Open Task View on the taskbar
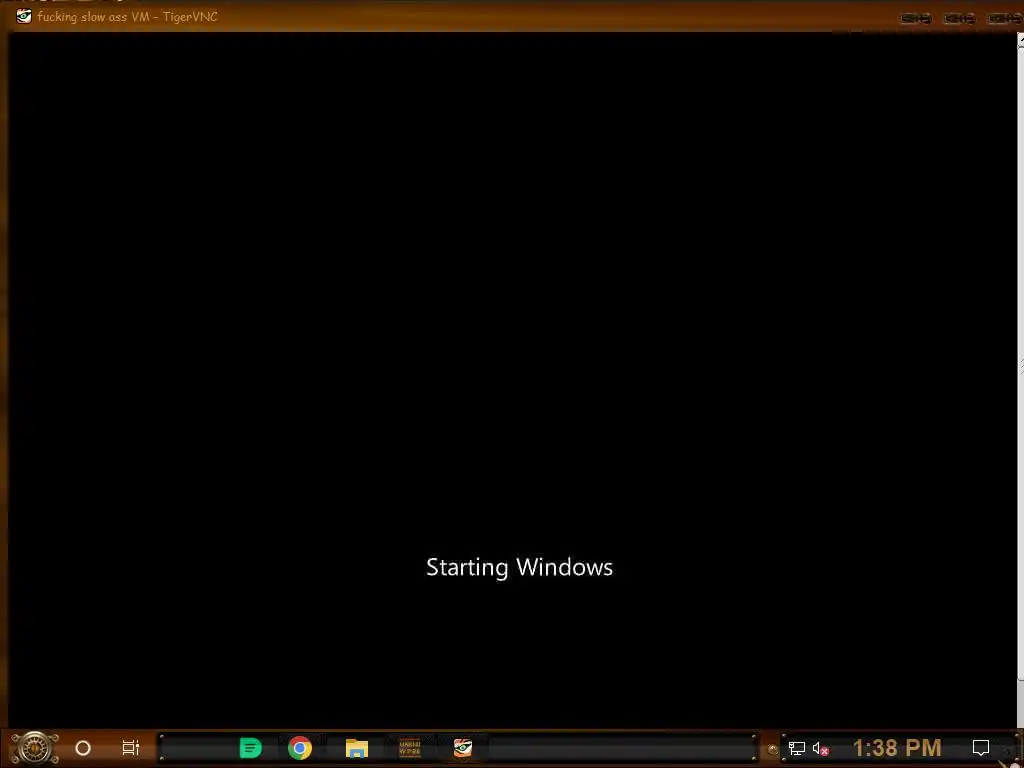 [x=131, y=748]
